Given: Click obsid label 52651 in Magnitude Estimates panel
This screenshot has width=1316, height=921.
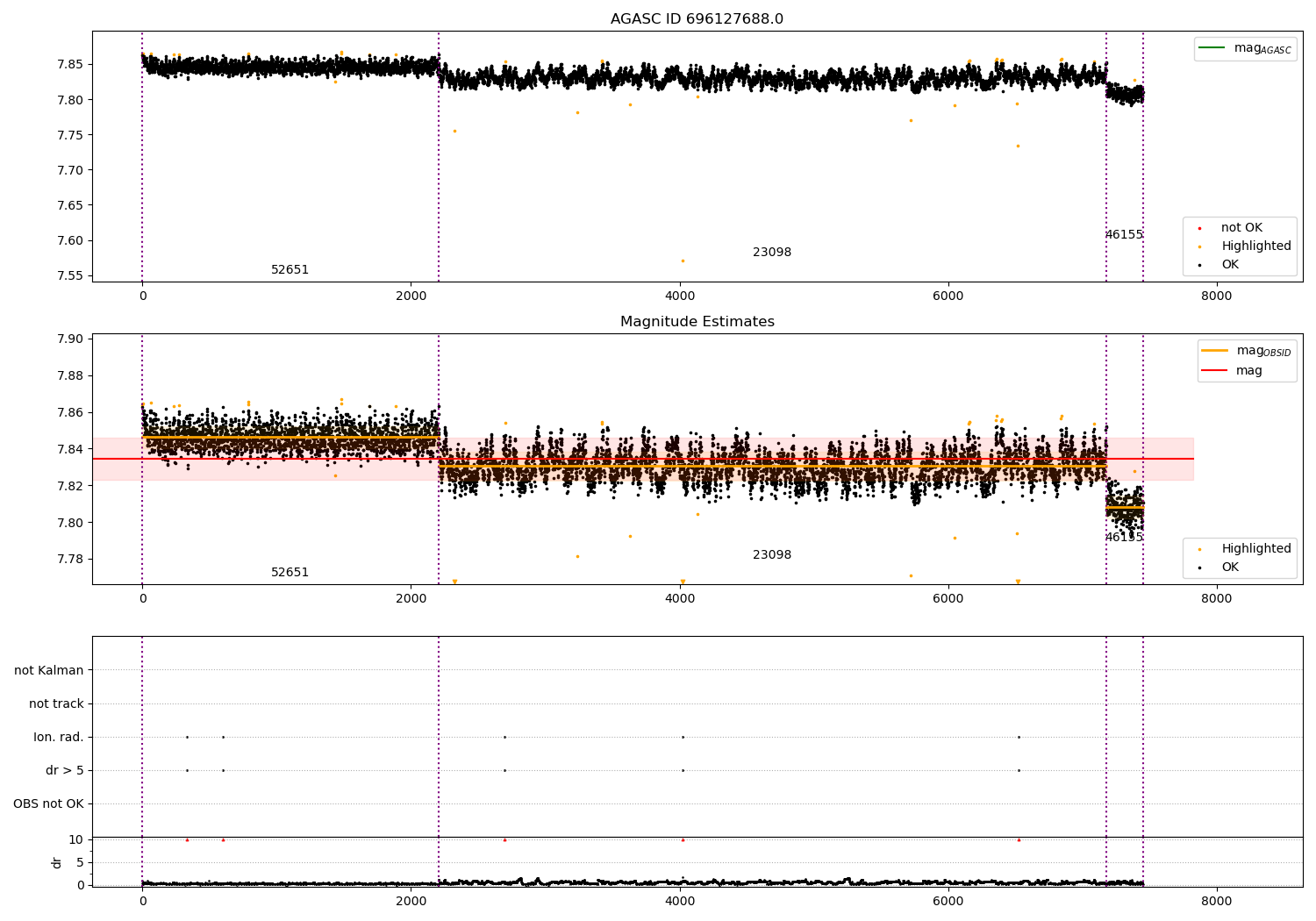Looking at the screenshot, I should coord(290,573).
